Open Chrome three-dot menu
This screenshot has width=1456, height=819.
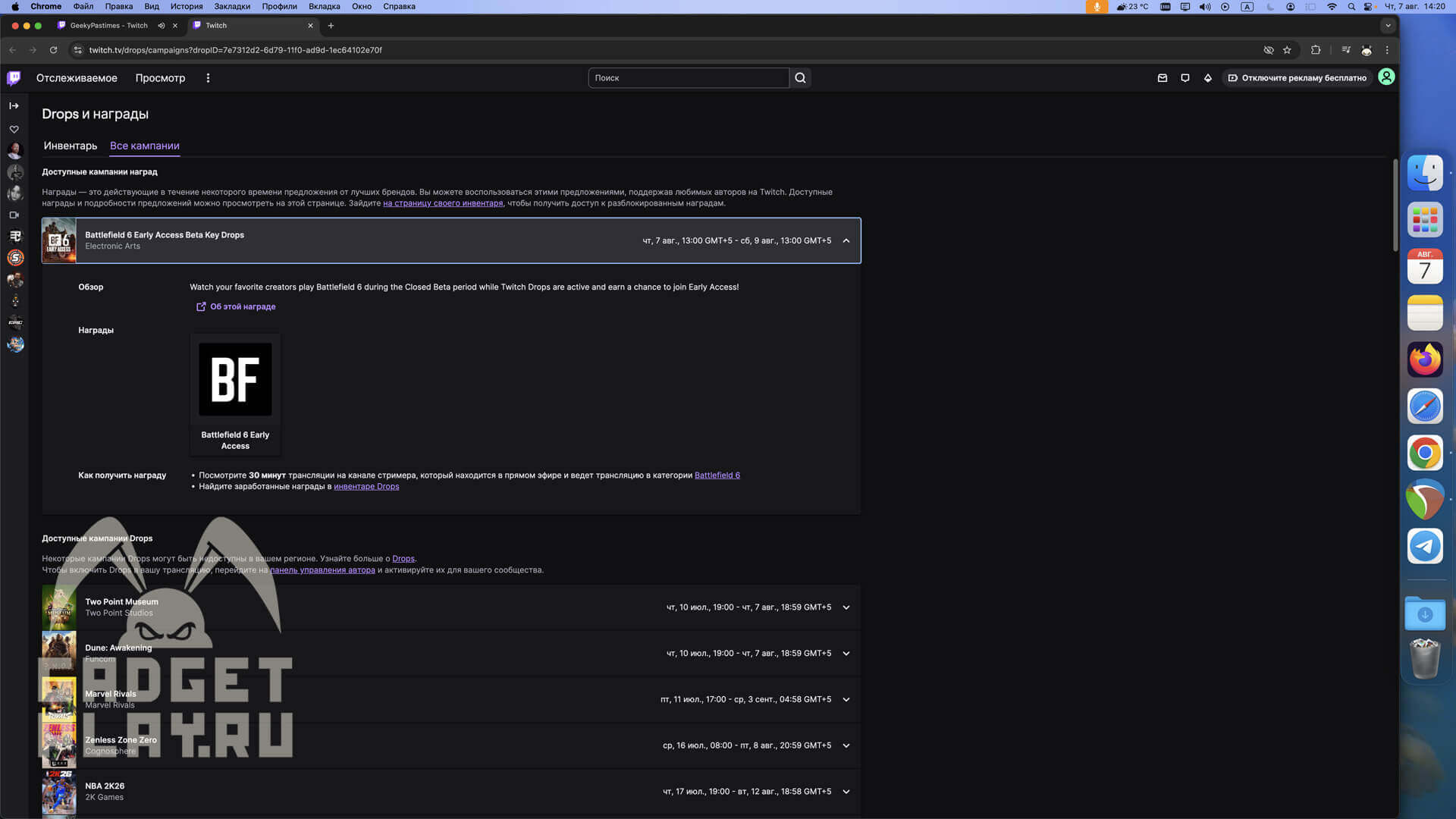pos(1387,50)
